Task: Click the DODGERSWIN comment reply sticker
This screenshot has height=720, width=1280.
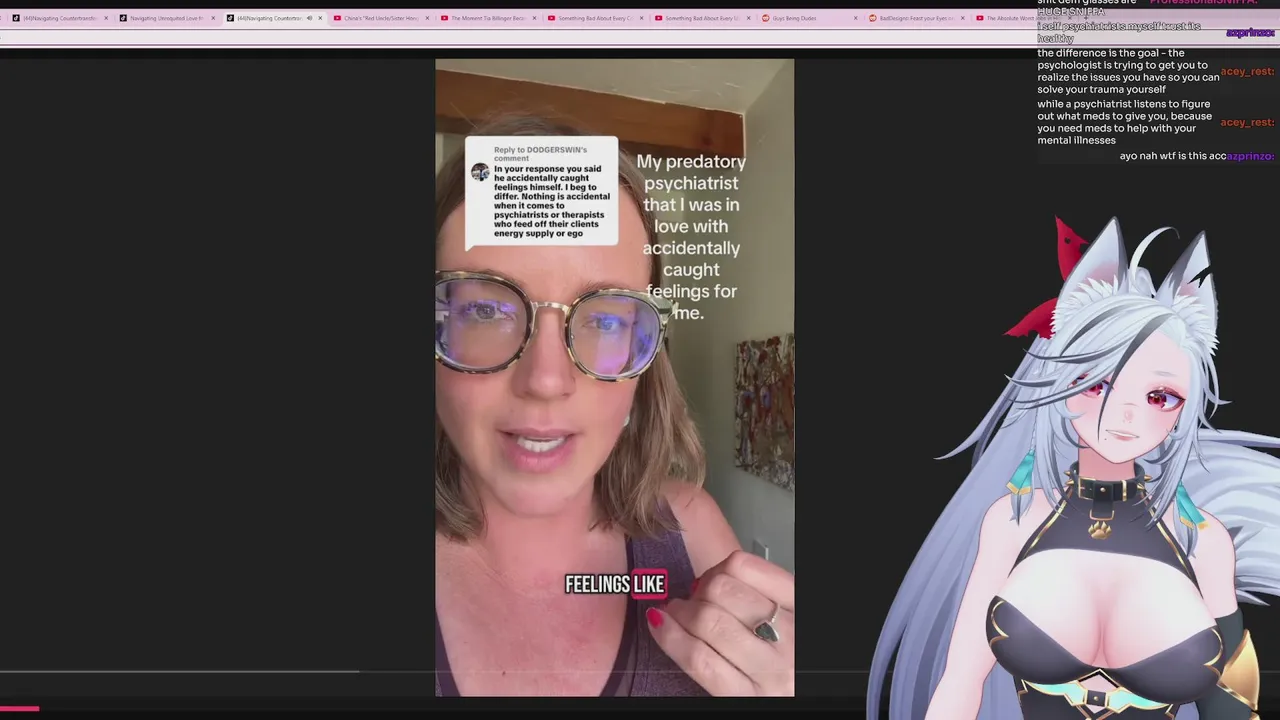Action: click(x=541, y=192)
